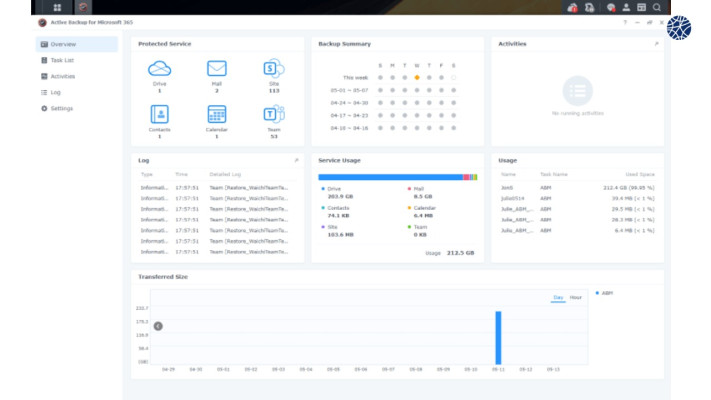Click the Contacts icon

[x=160, y=114]
